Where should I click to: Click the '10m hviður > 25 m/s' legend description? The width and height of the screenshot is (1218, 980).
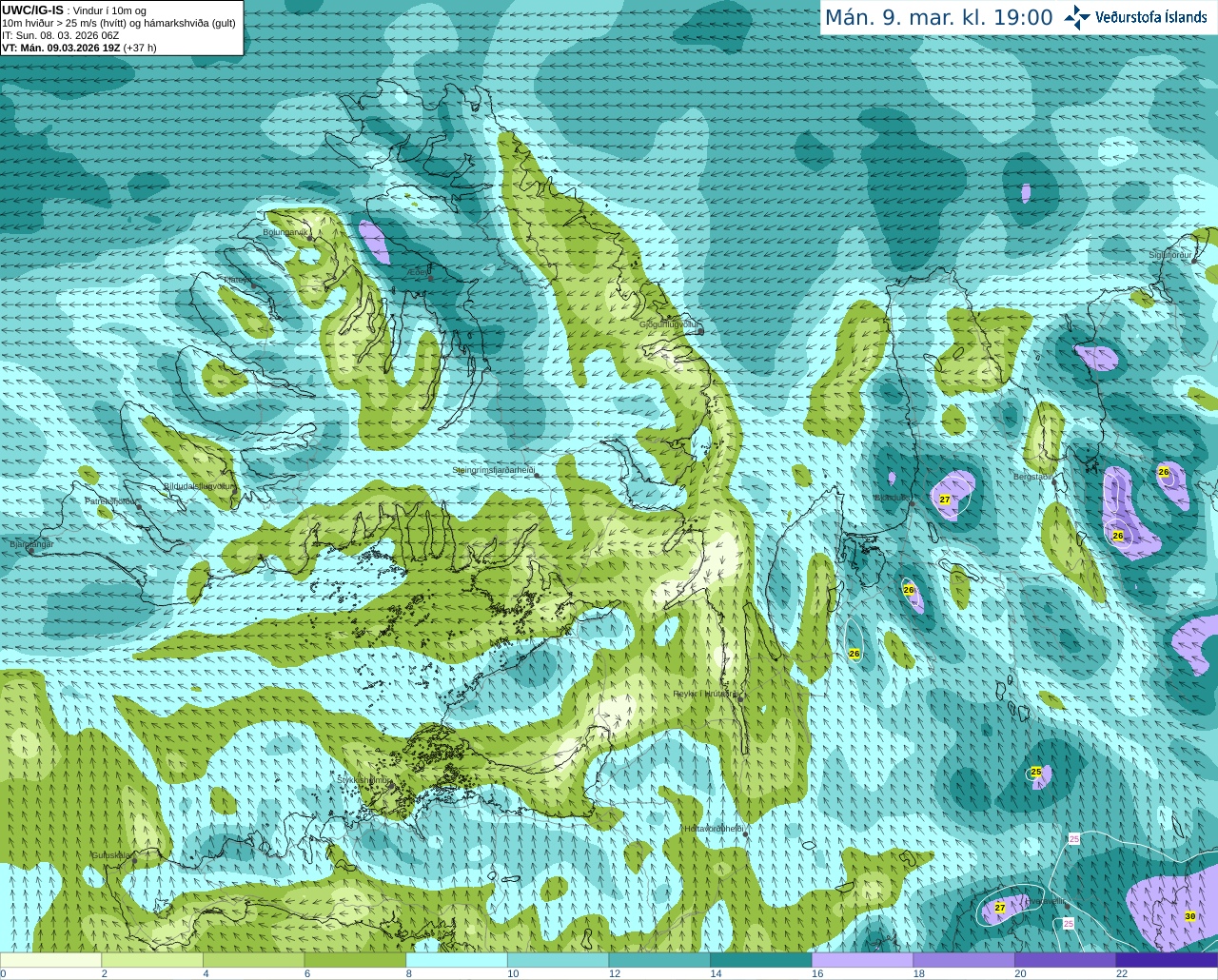coord(119,23)
